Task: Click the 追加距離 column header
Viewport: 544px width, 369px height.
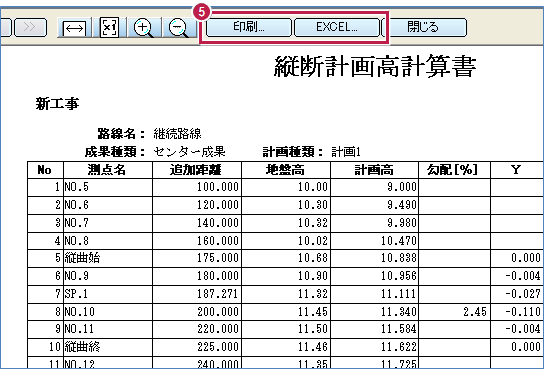Action: [197, 170]
